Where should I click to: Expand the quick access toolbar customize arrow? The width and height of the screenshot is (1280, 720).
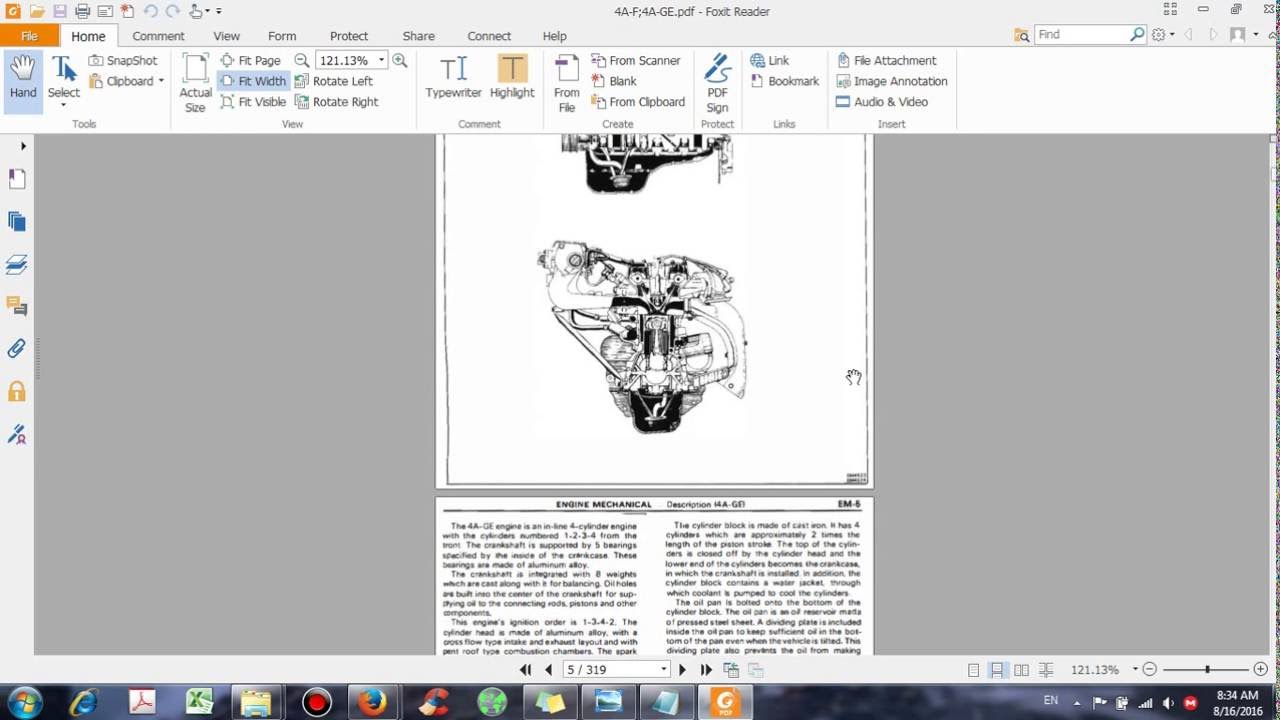(218, 12)
